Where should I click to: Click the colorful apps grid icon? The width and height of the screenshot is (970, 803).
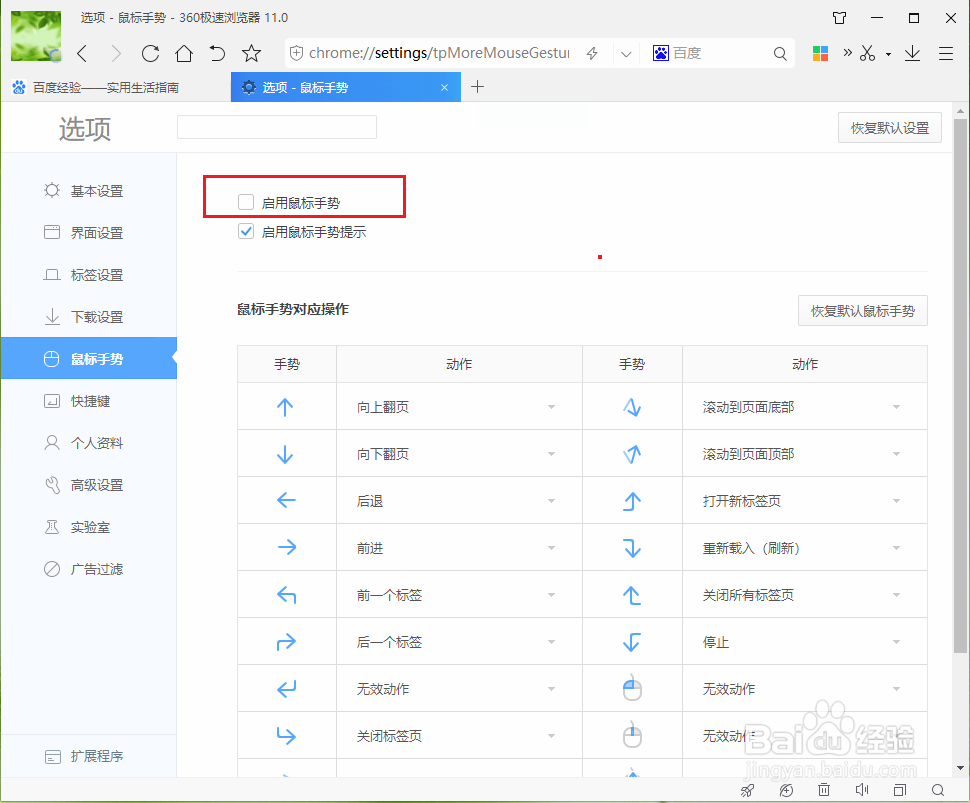tap(820, 53)
